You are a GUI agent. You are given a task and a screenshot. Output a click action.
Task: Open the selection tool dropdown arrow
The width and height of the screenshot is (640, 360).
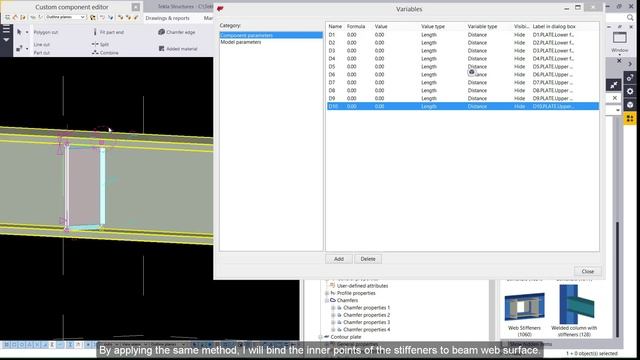(x=27, y=32)
